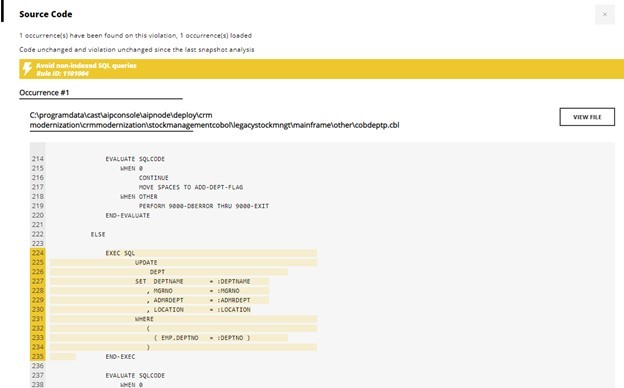Close the Source Code panel
Screen dimensions: 624x388
point(605,14)
